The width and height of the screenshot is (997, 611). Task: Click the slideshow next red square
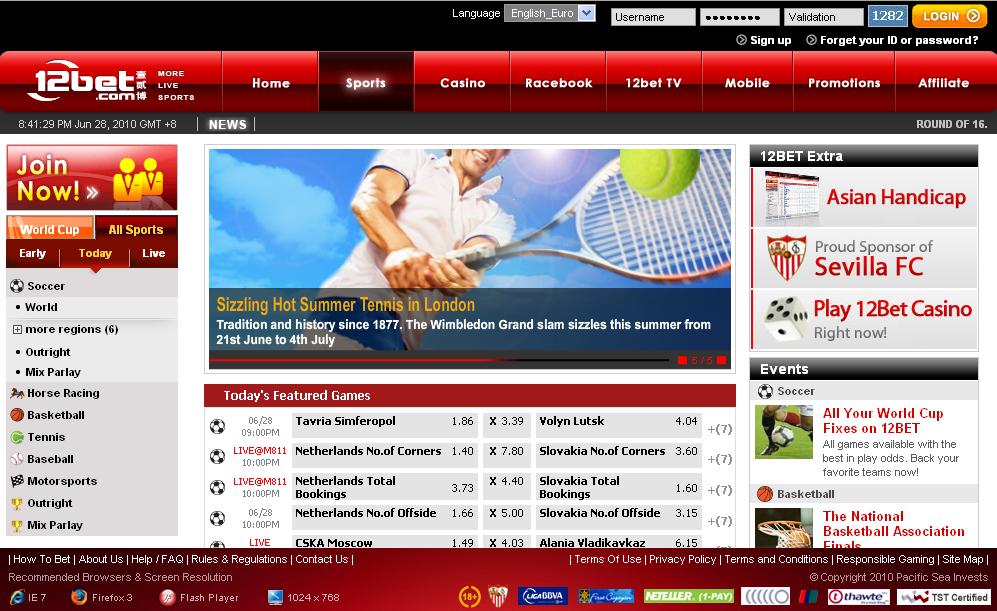click(722, 360)
